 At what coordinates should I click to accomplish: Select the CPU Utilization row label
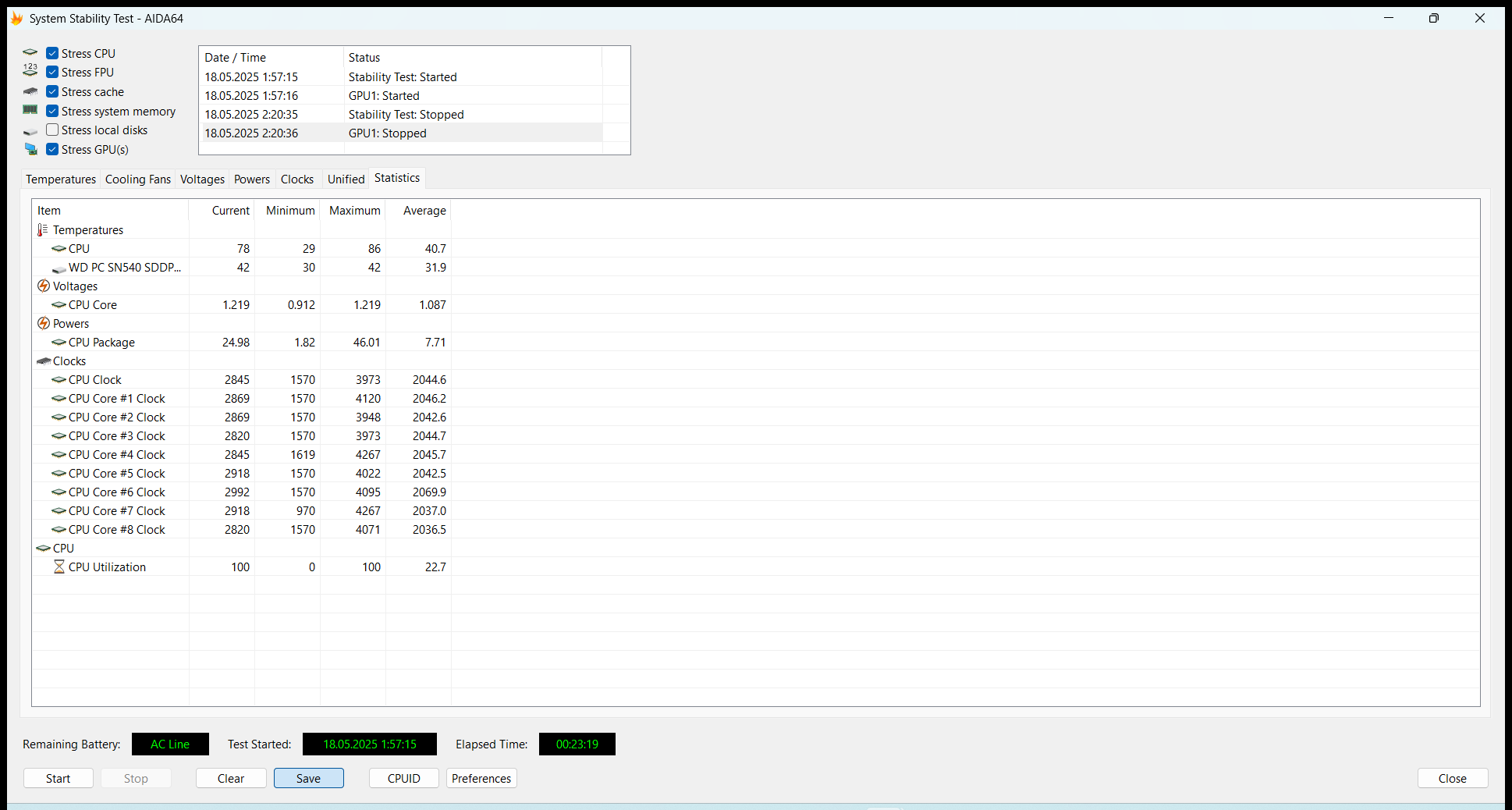pos(107,567)
